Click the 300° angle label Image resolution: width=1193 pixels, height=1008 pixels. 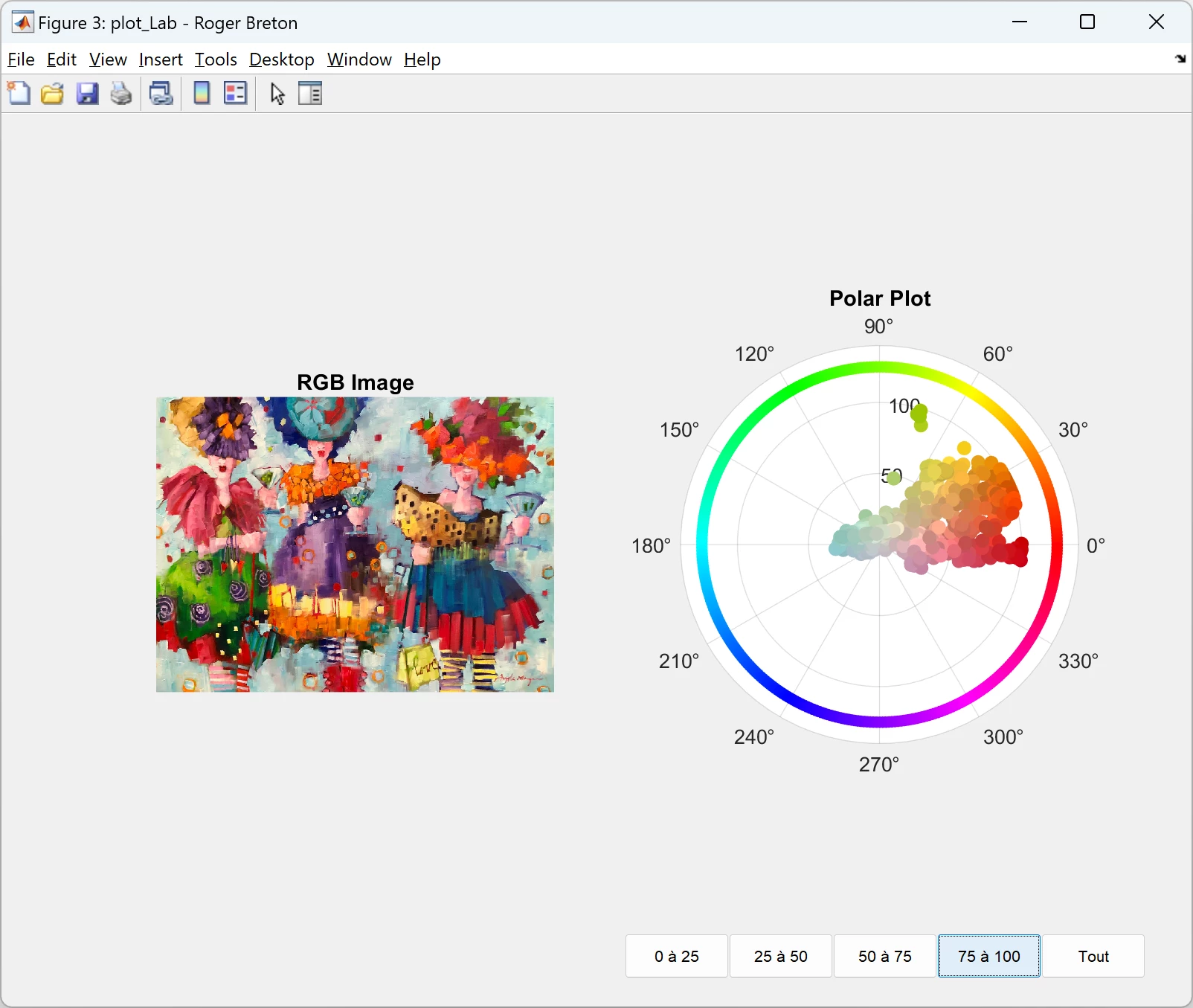(x=1003, y=737)
